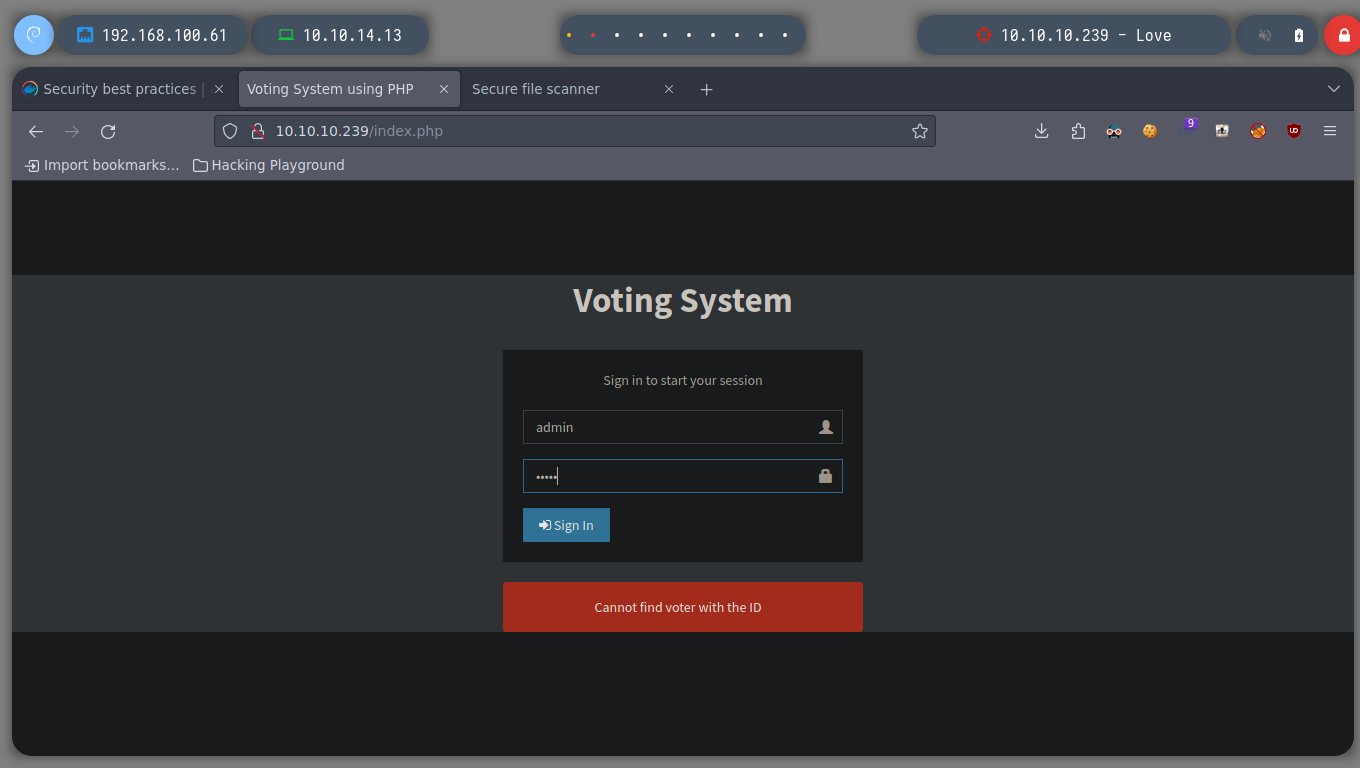Close the Secure file scanner tab
This screenshot has height=768, width=1360.
[669, 89]
